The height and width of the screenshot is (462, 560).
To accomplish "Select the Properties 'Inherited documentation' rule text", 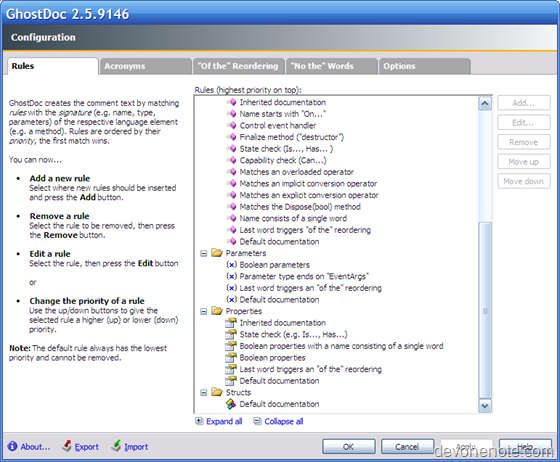I will click(282, 323).
